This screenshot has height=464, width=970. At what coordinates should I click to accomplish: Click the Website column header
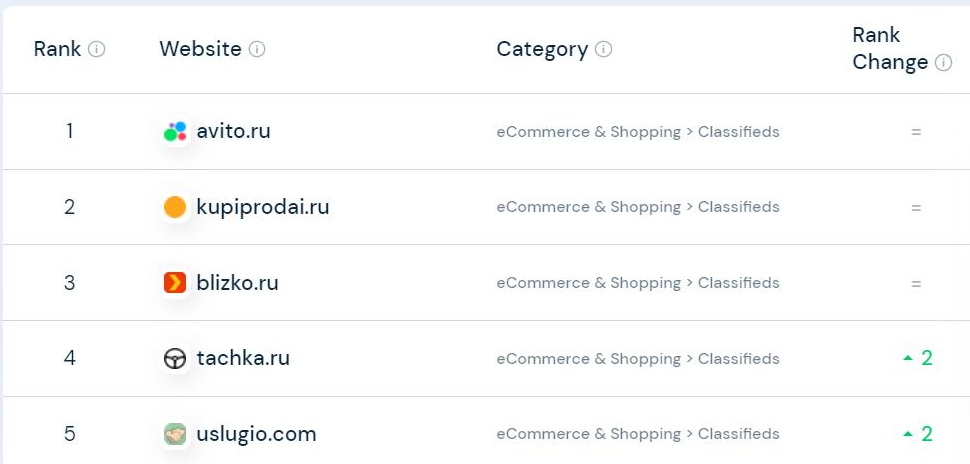click(x=200, y=49)
